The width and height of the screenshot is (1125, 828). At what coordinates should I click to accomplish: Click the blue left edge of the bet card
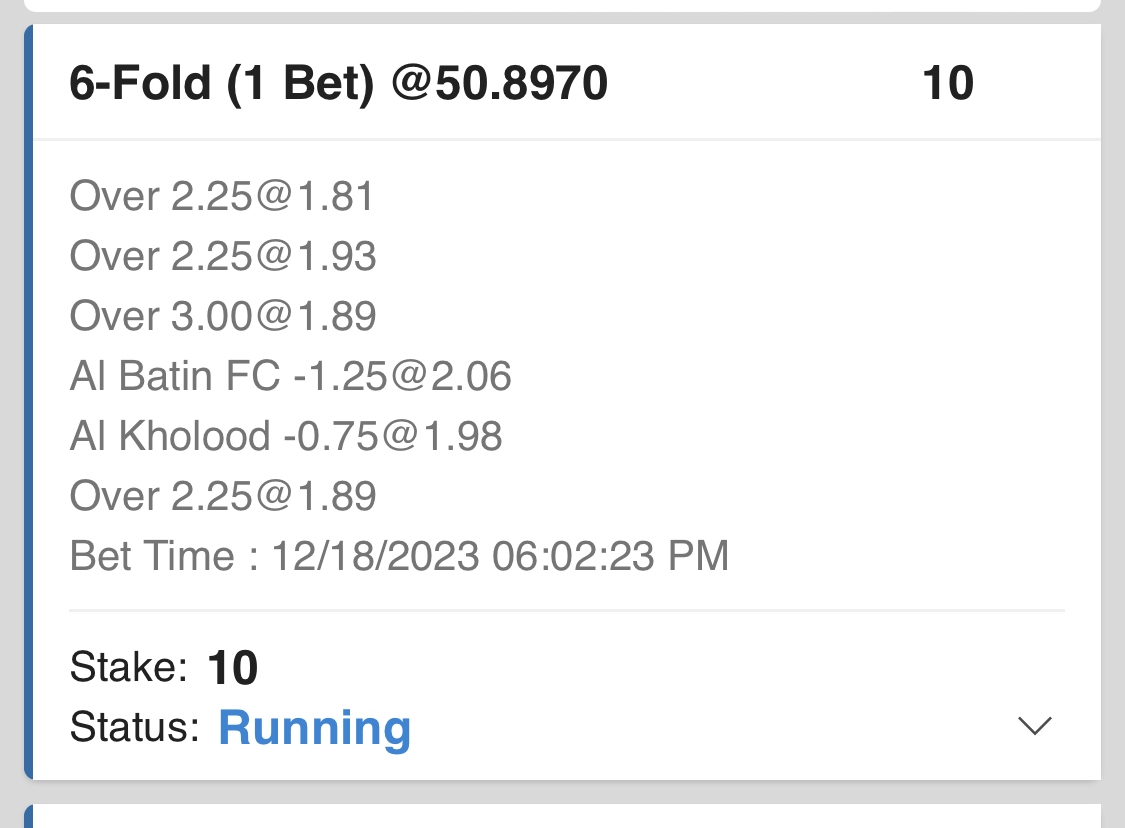(x=28, y=400)
